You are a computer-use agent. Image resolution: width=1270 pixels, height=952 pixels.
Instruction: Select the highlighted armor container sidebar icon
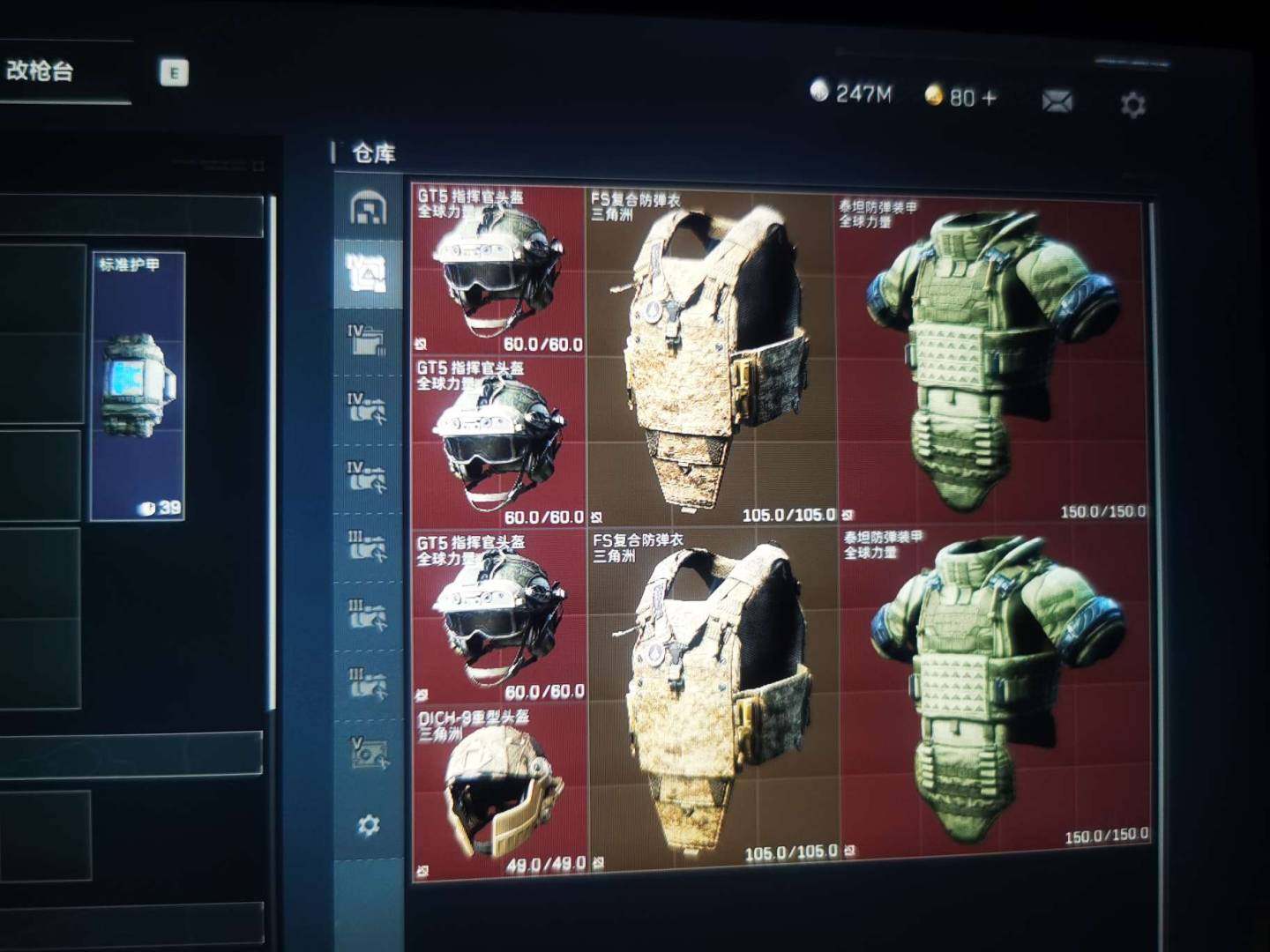367,273
